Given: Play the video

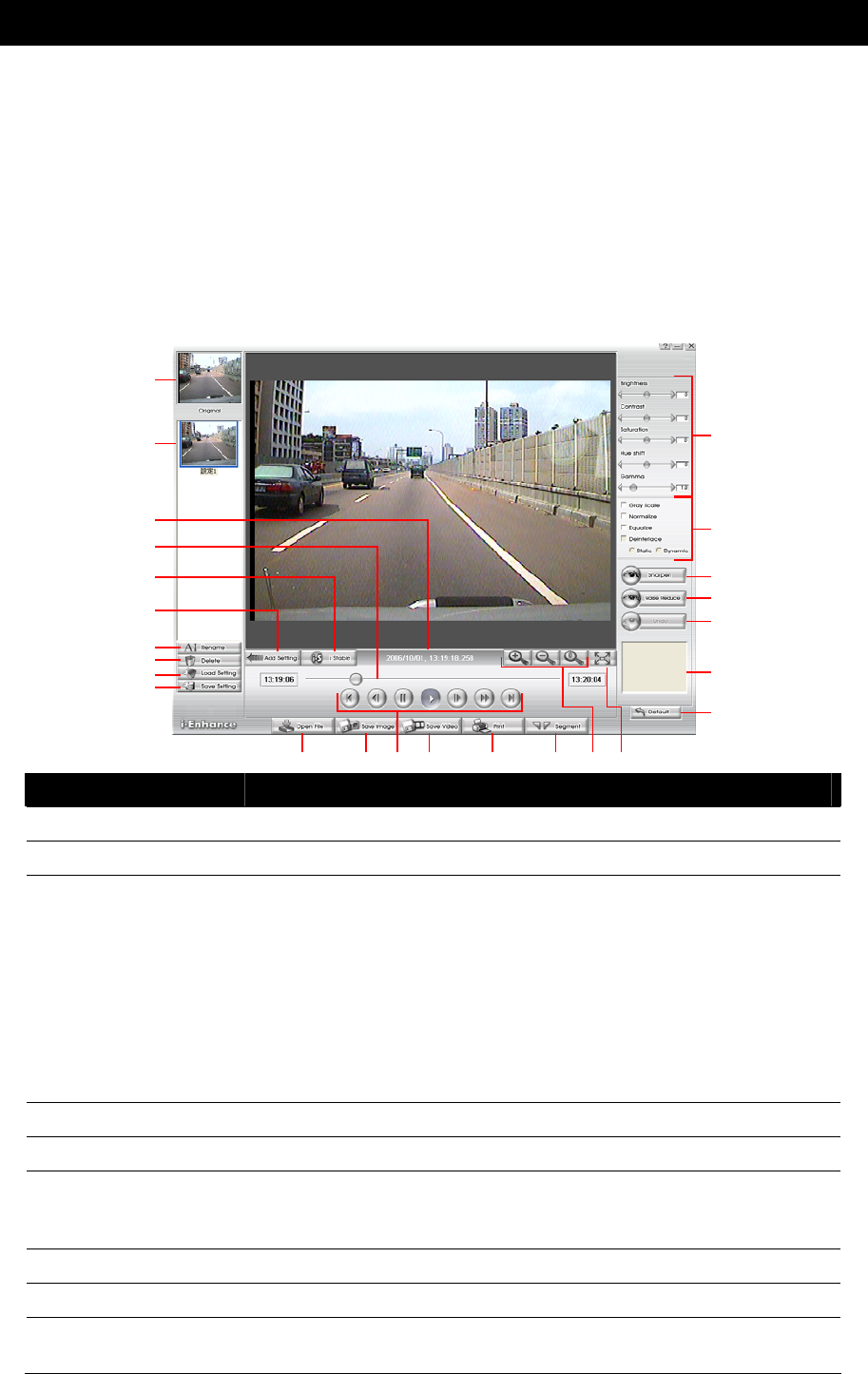Looking at the screenshot, I should 431,698.
